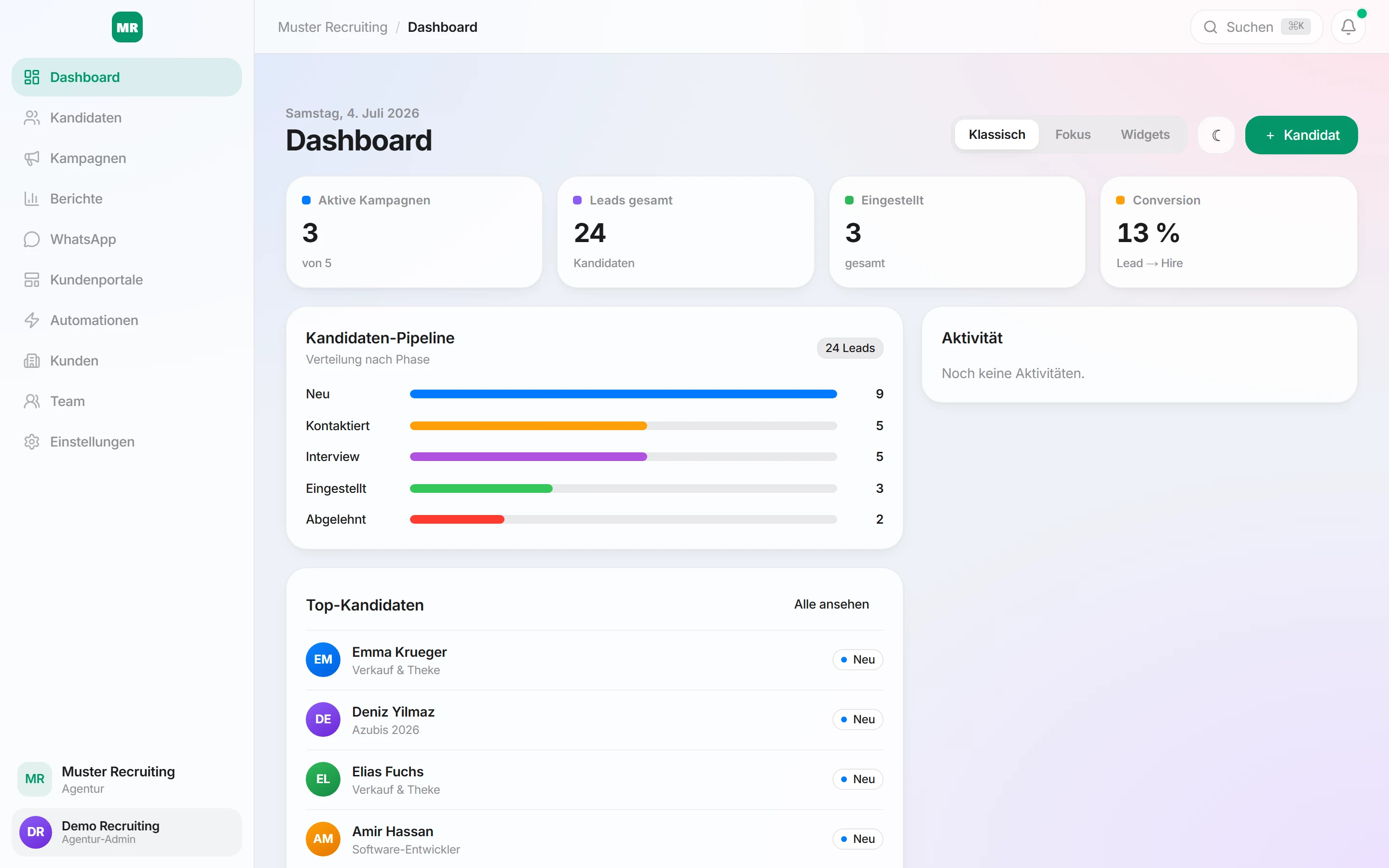1389x868 pixels.
Task: Click the ⌘K shortcut badge
Action: coord(1295,26)
